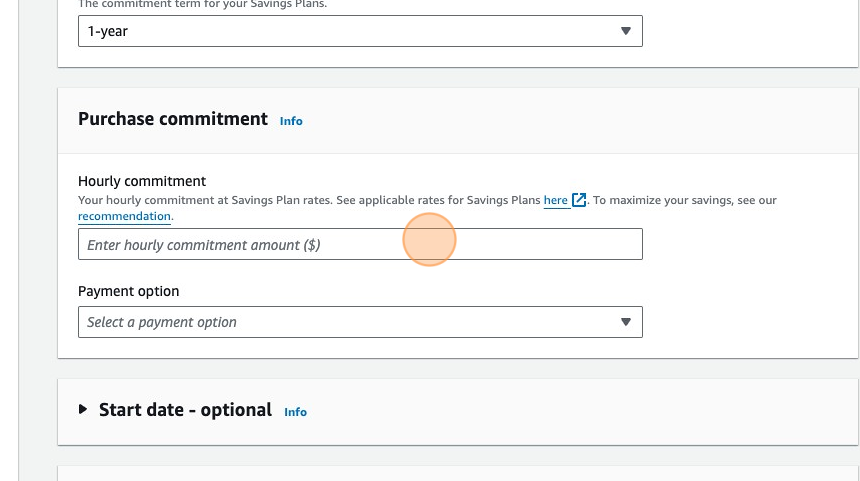Click the "Start date - optional" heading
The height and width of the screenshot is (481, 860).
185,410
